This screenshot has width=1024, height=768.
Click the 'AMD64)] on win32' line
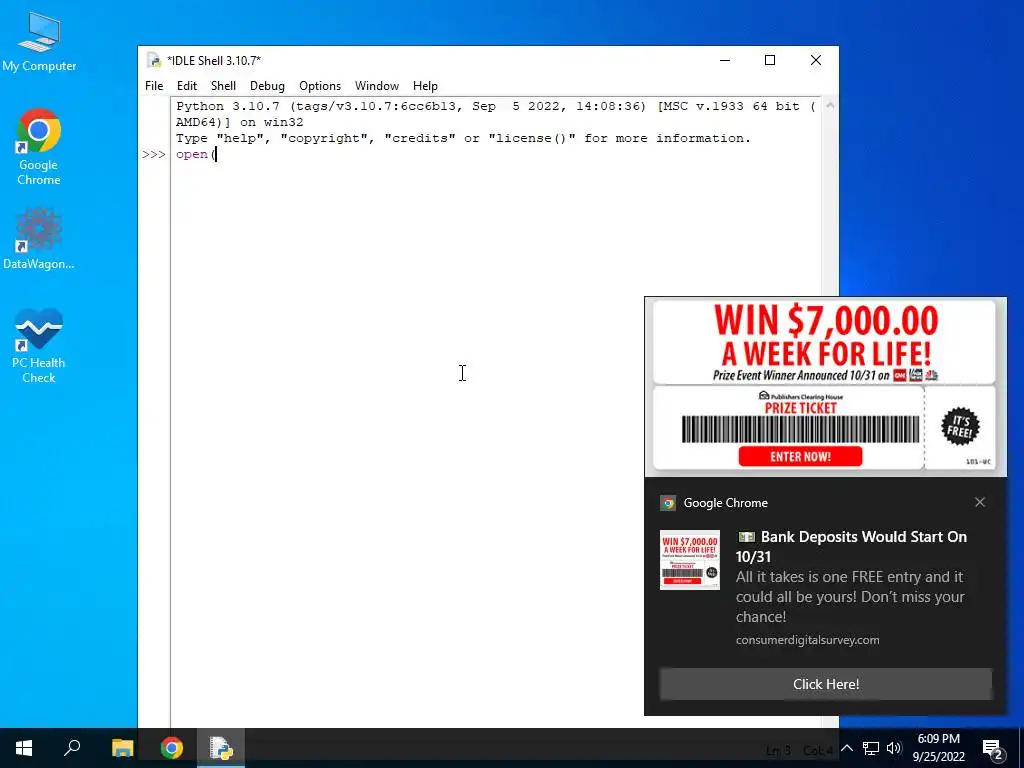(x=240, y=122)
